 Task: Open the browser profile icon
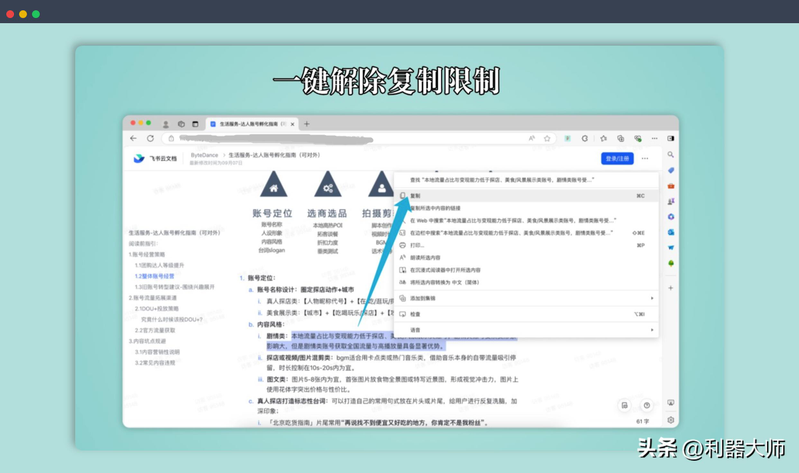click(x=166, y=124)
